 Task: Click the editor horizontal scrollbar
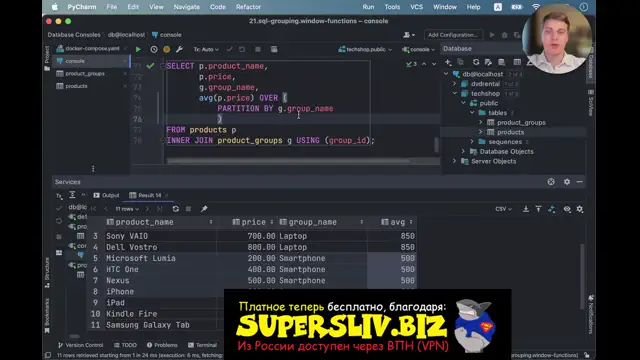(289, 161)
